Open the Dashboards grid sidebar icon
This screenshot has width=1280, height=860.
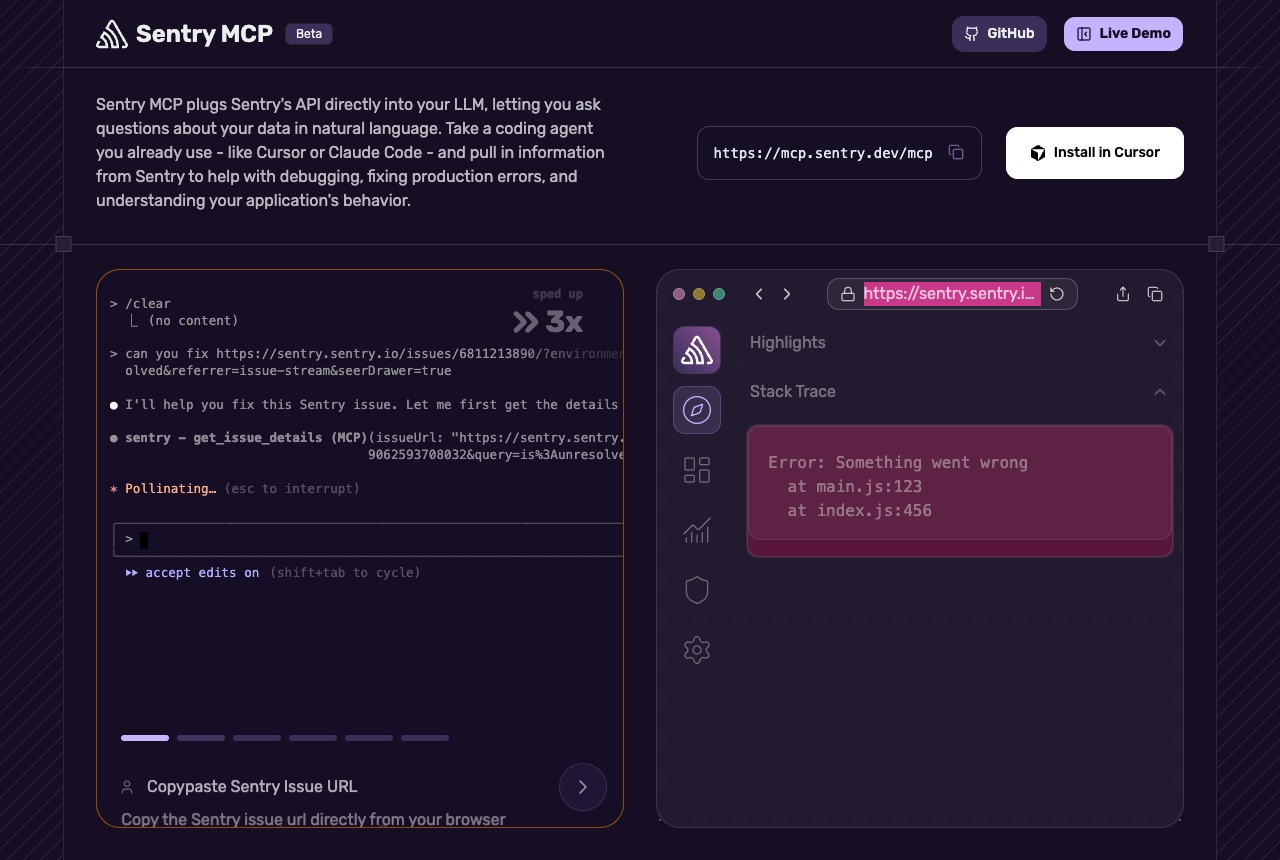[x=697, y=470]
